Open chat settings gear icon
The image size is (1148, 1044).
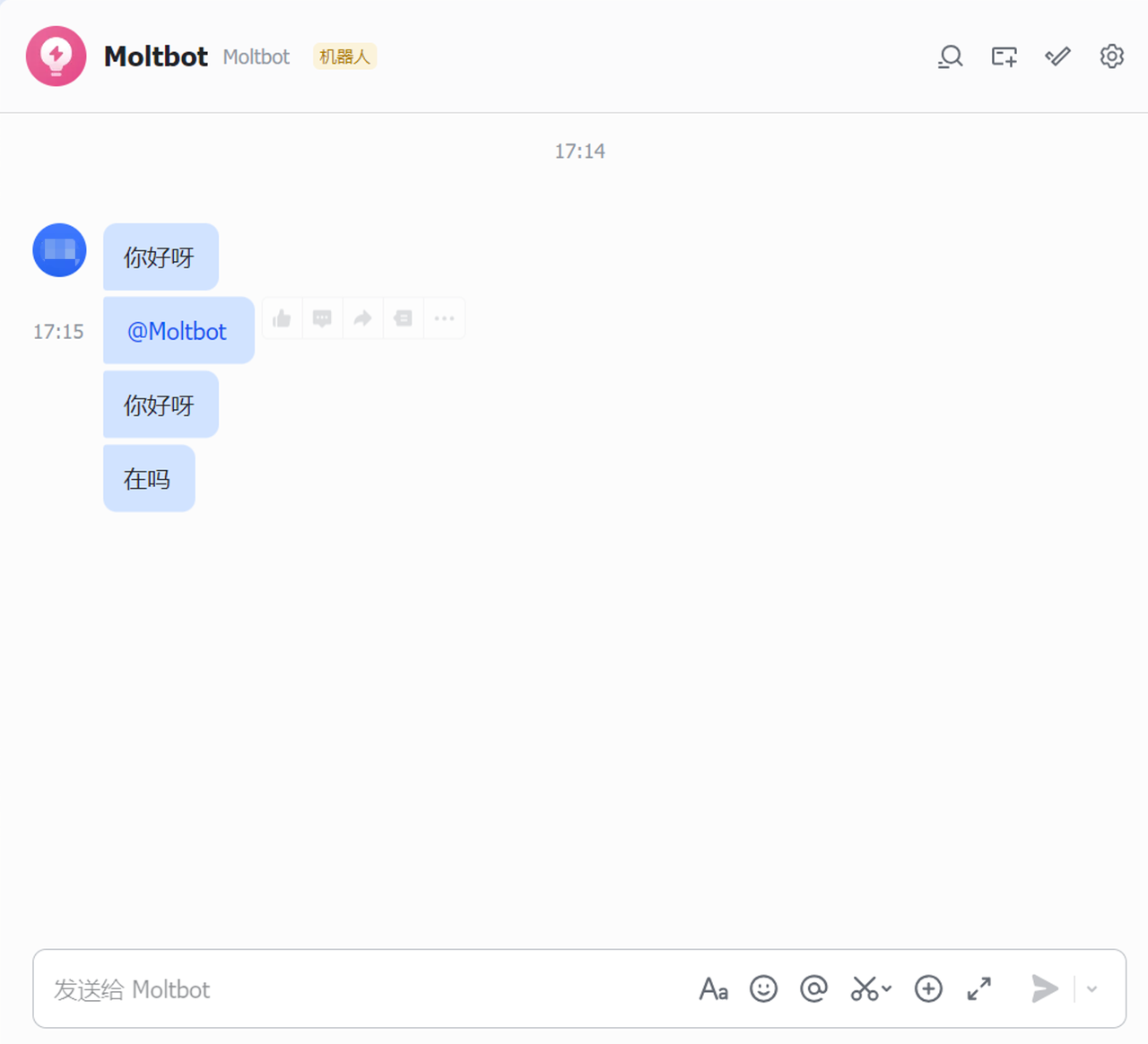click(1111, 57)
